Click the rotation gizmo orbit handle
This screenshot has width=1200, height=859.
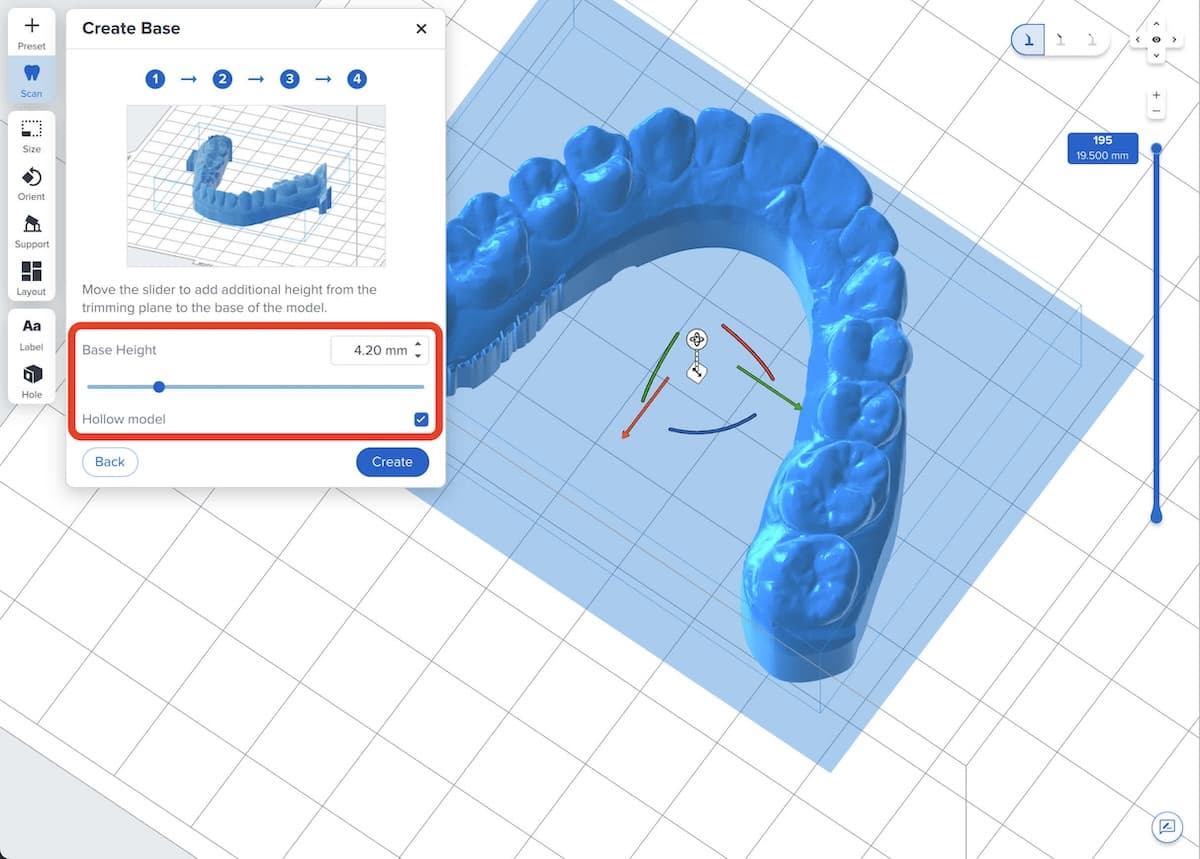697,339
